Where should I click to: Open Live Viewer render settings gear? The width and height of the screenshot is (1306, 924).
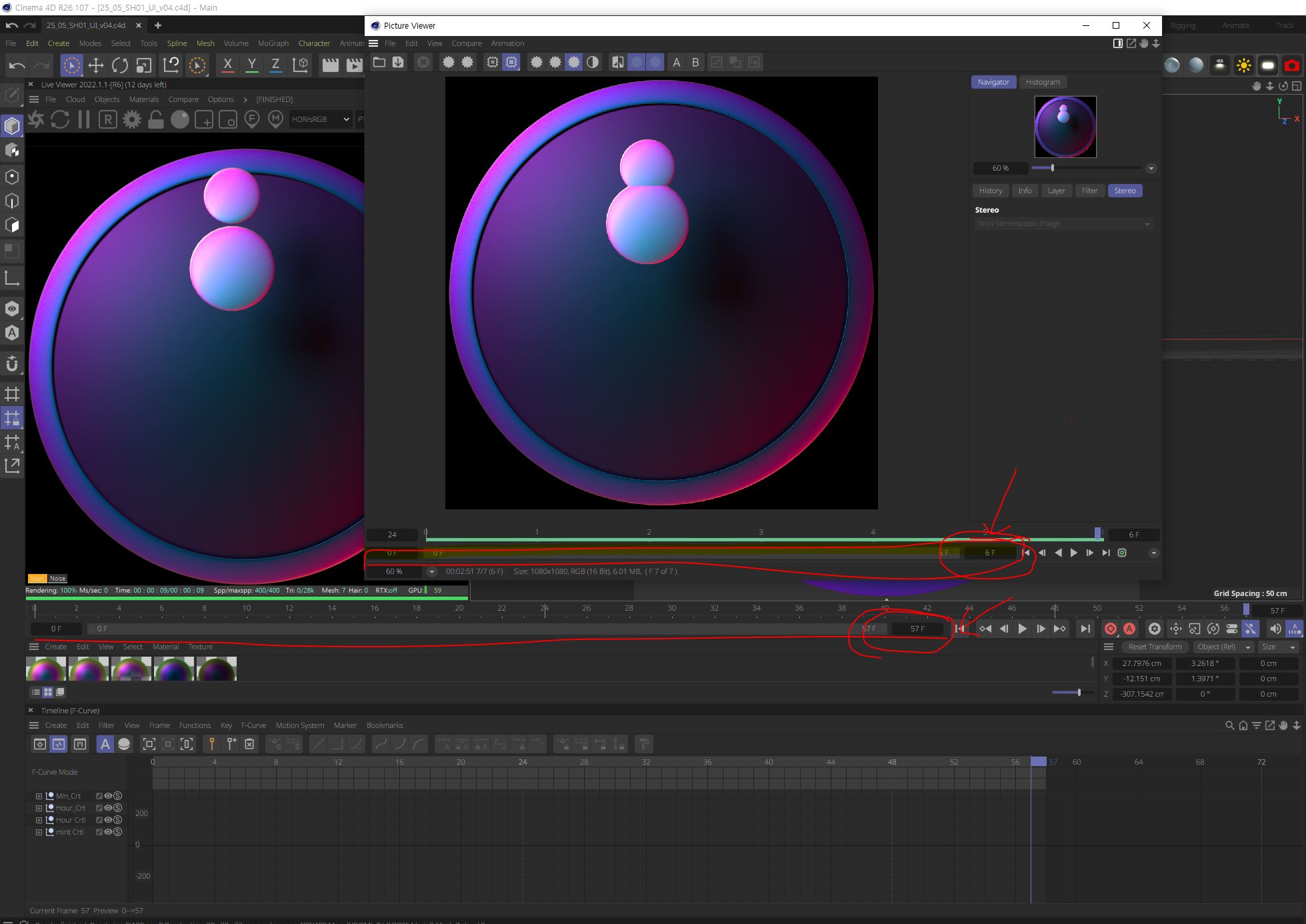point(132,120)
